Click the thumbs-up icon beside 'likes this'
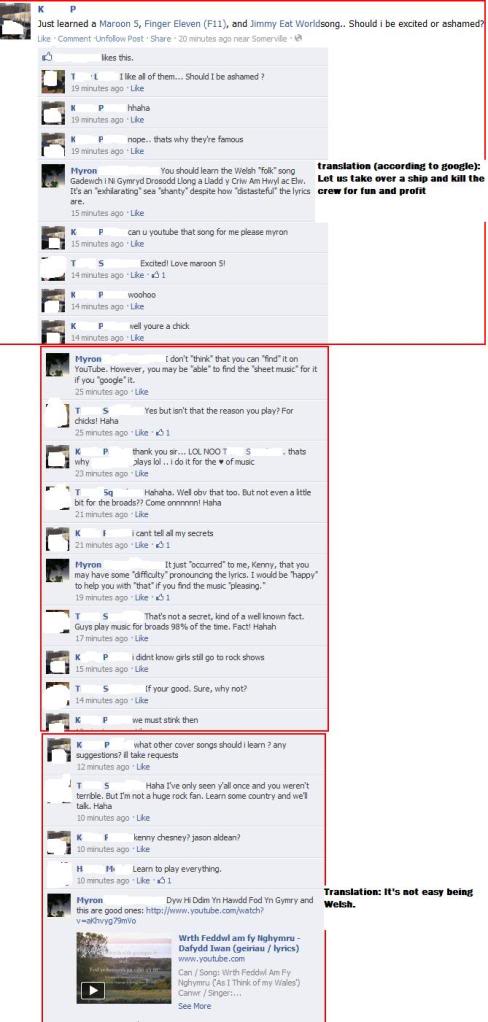Screen dimensions: 488x1022 pos(48,57)
